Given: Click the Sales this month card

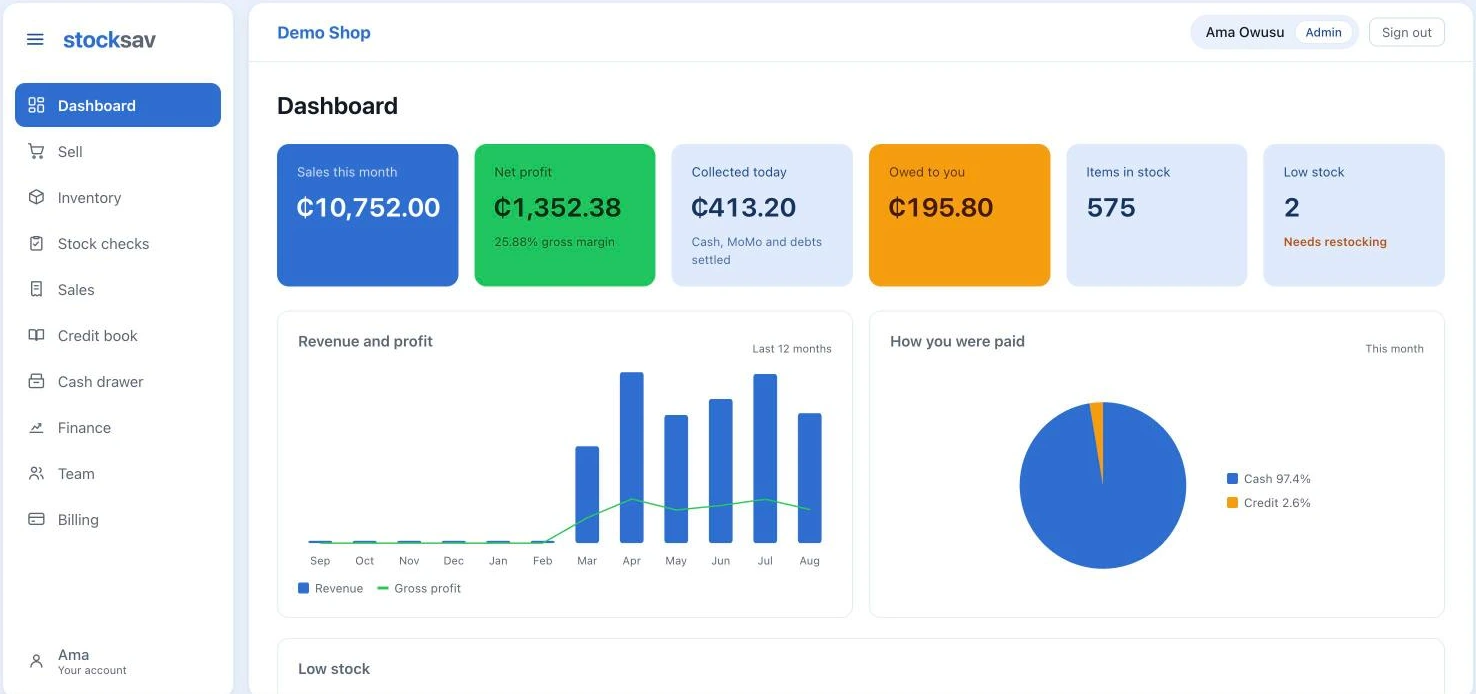Looking at the screenshot, I should 368,215.
